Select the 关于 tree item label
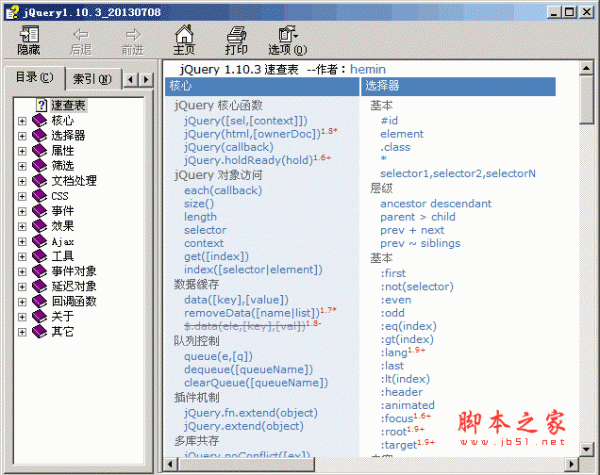The width and height of the screenshot is (600, 475). pos(62,317)
